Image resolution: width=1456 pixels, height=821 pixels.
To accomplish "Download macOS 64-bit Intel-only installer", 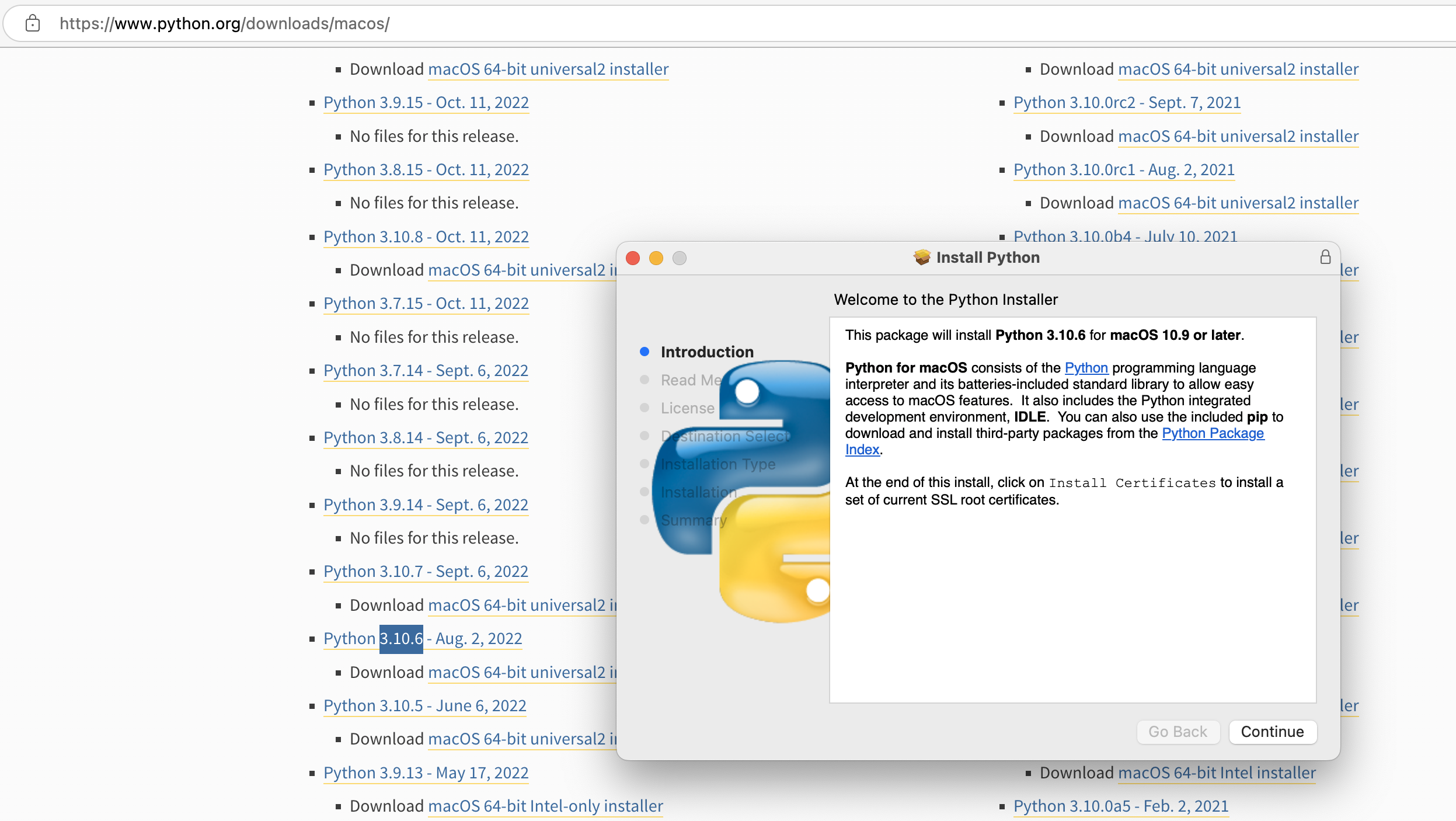I will [x=545, y=806].
